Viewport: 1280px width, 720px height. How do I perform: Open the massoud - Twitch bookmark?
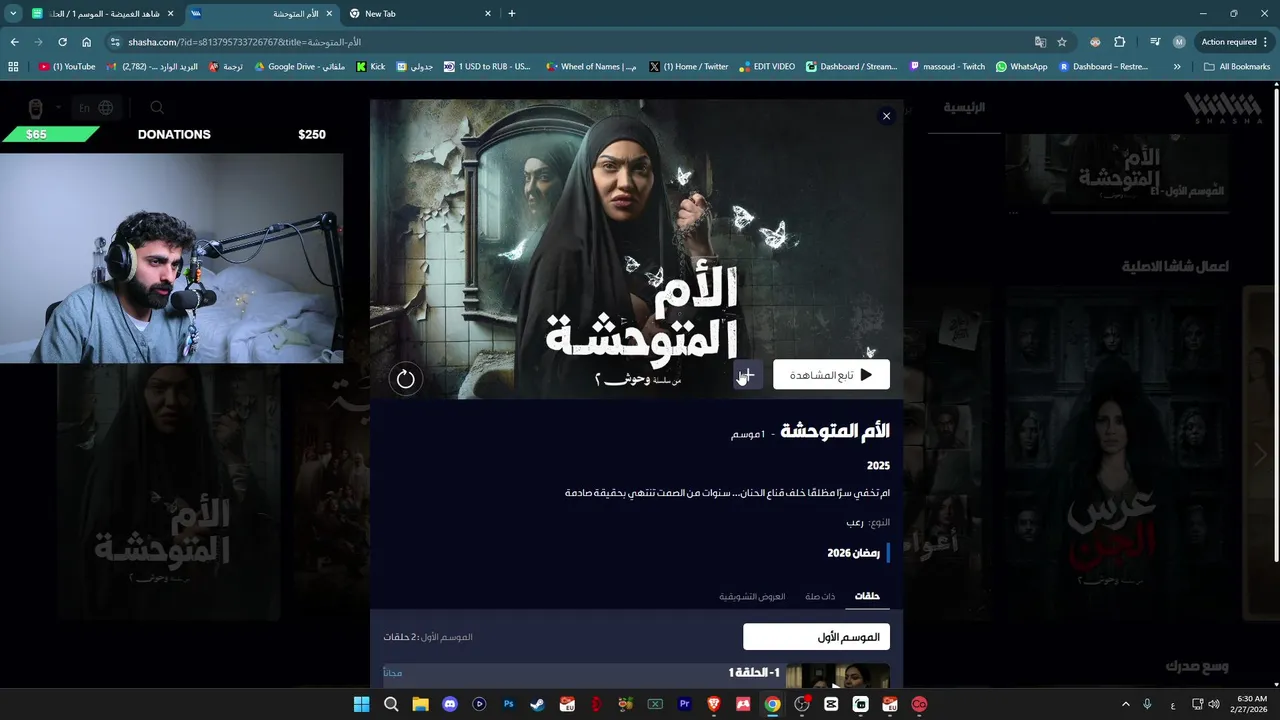(x=947, y=67)
